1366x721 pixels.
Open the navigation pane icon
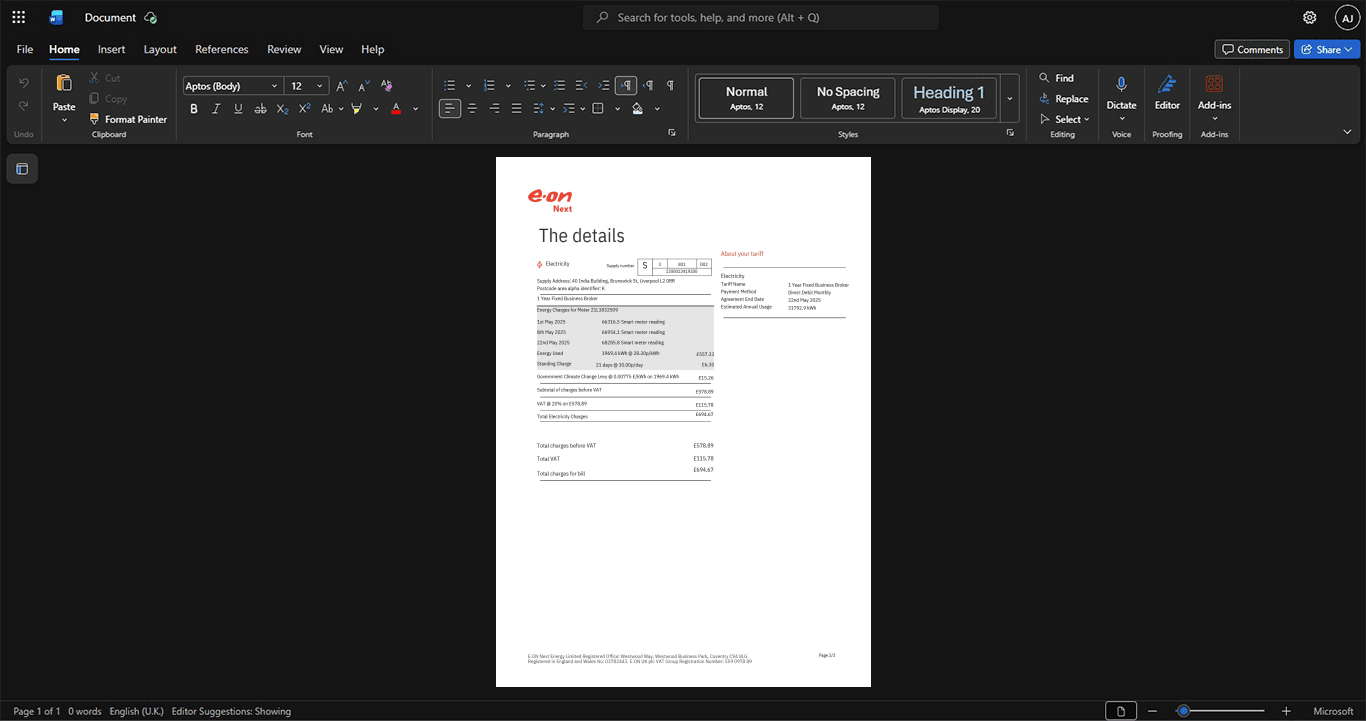[22, 169]
